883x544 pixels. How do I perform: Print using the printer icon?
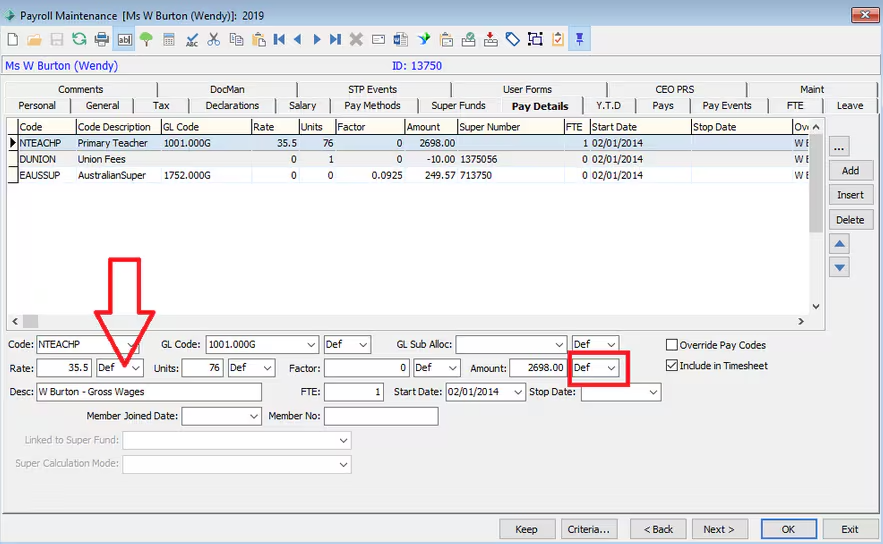click(101, 39)
